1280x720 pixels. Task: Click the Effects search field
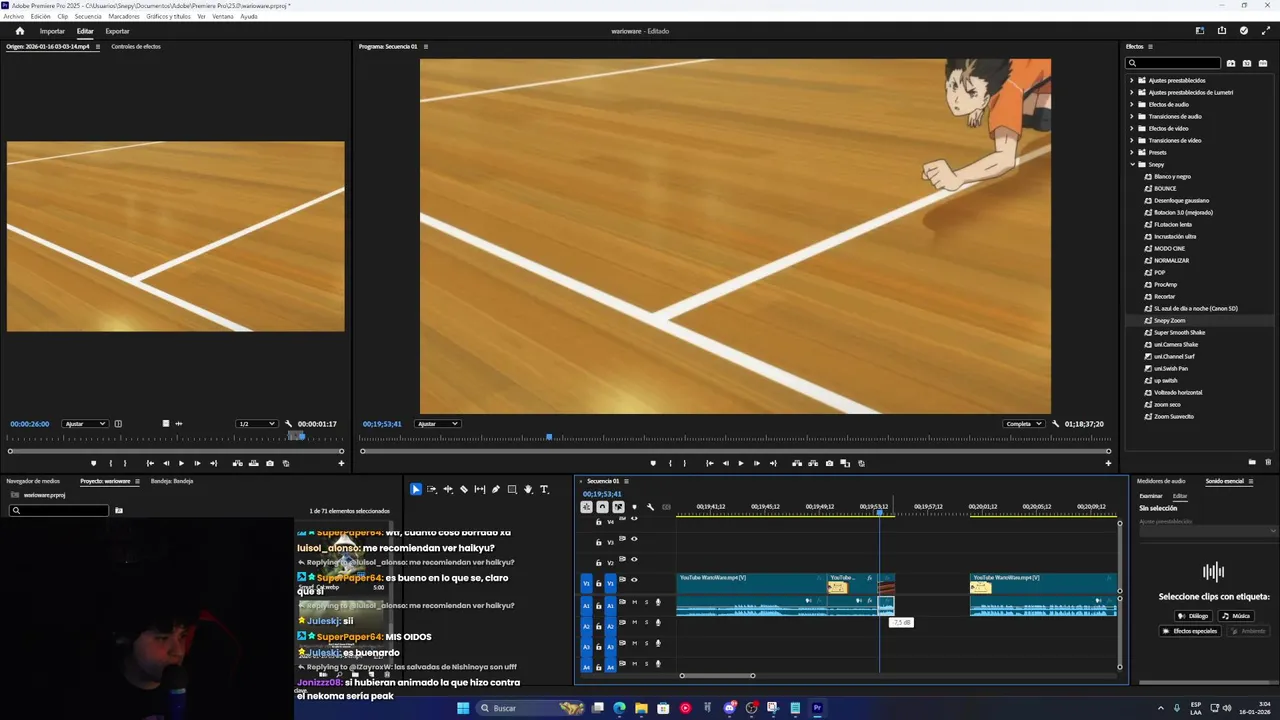pos(1175,63)
